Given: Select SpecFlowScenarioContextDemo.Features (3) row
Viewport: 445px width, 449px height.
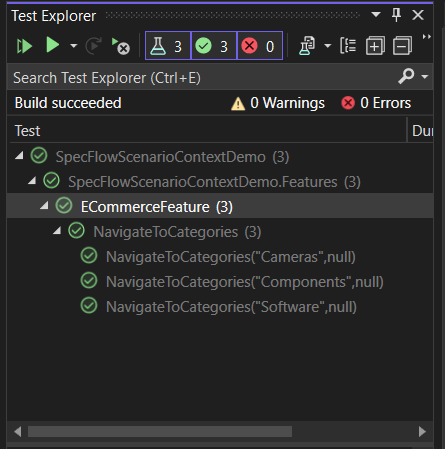Looking at the screenshot, I should point(220,182).
